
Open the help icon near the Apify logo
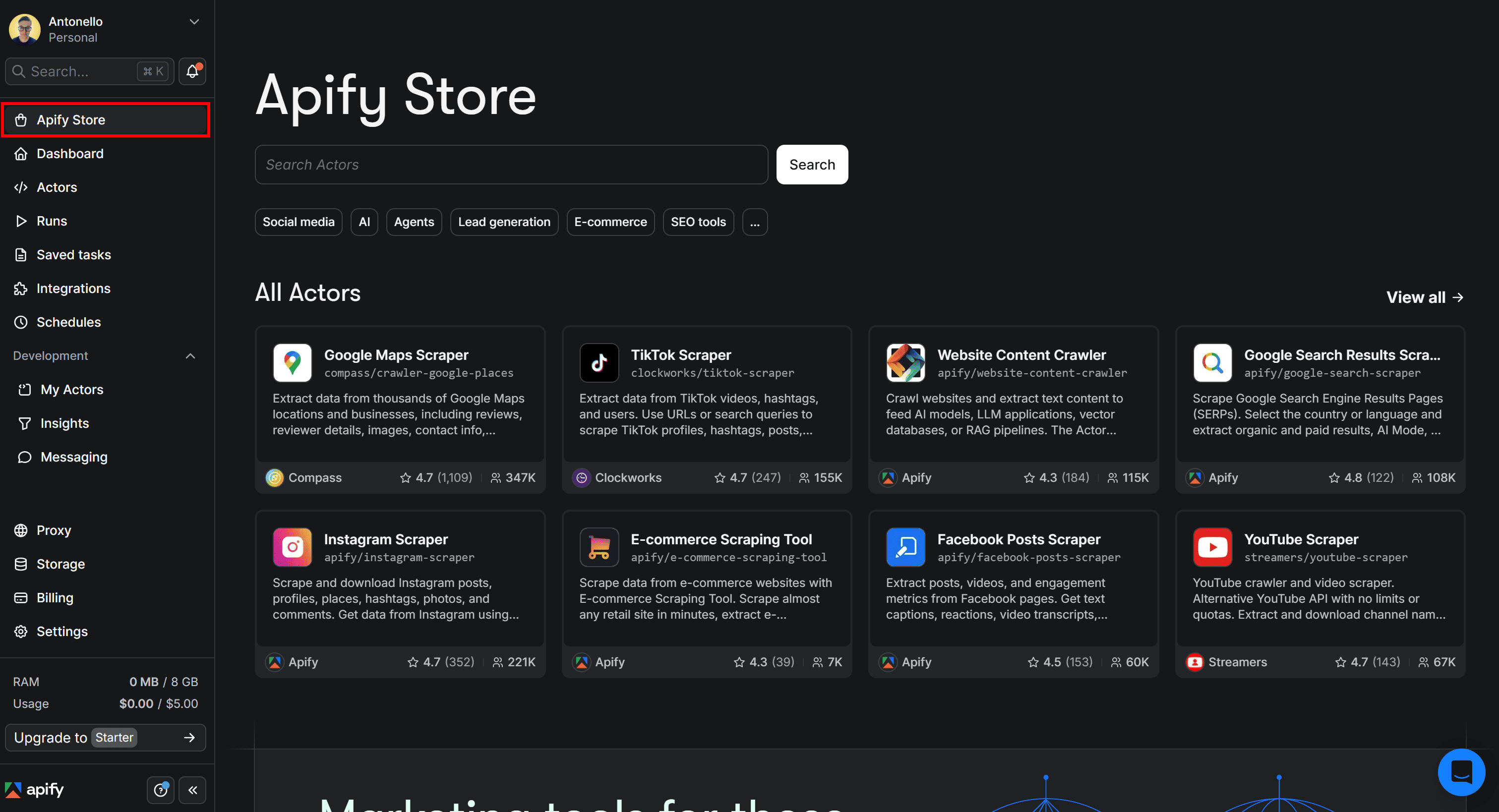(161, 789)
